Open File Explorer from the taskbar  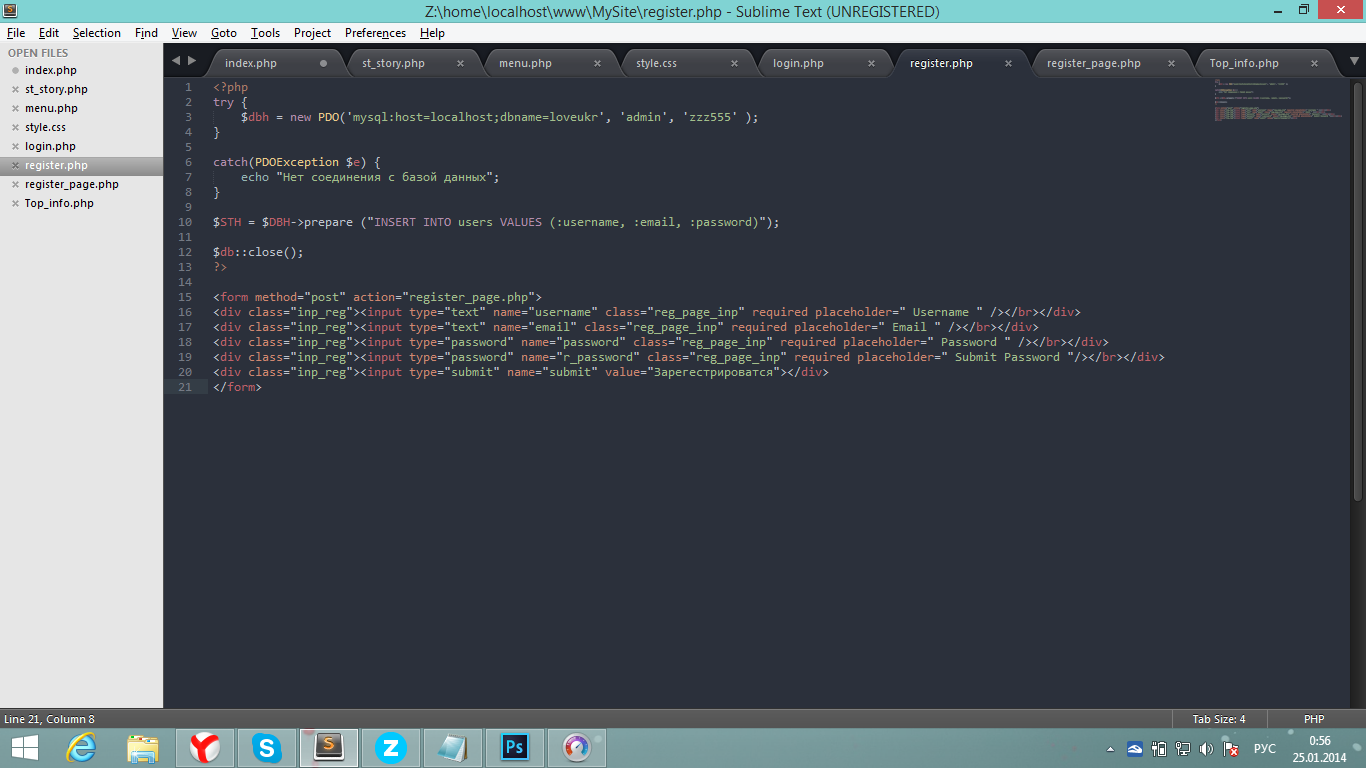click(x=143, y=747)
